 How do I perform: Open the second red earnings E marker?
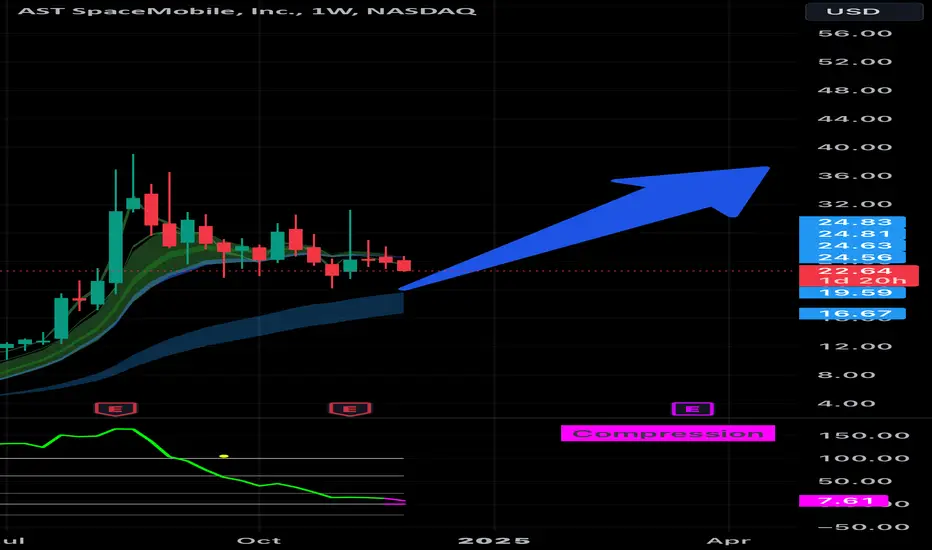point(350,409)
